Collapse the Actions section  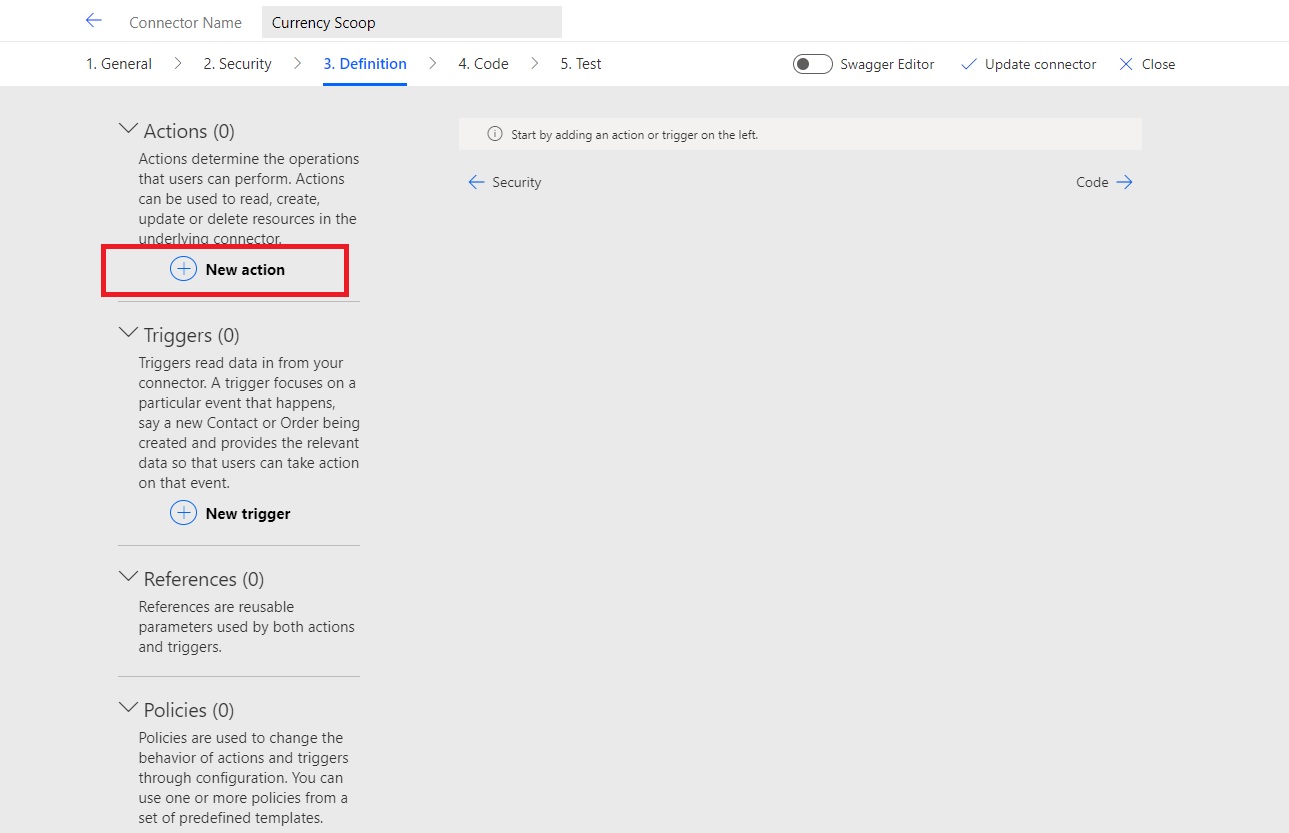128,127
